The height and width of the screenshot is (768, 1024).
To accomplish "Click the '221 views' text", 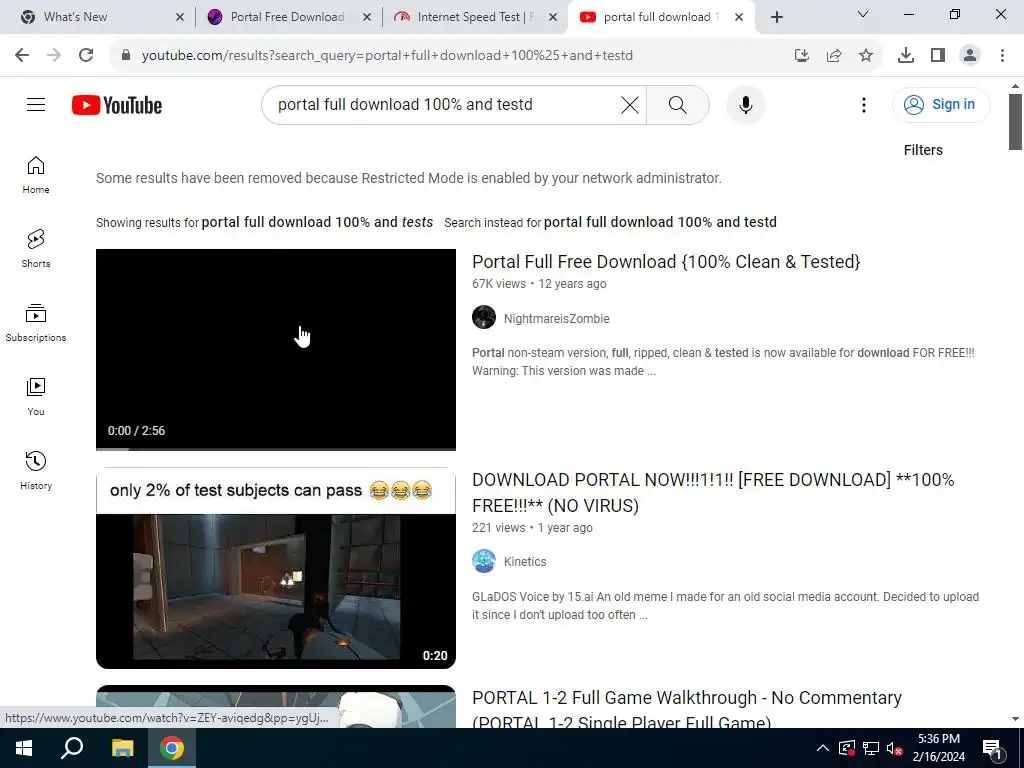I will coord(498,527).
